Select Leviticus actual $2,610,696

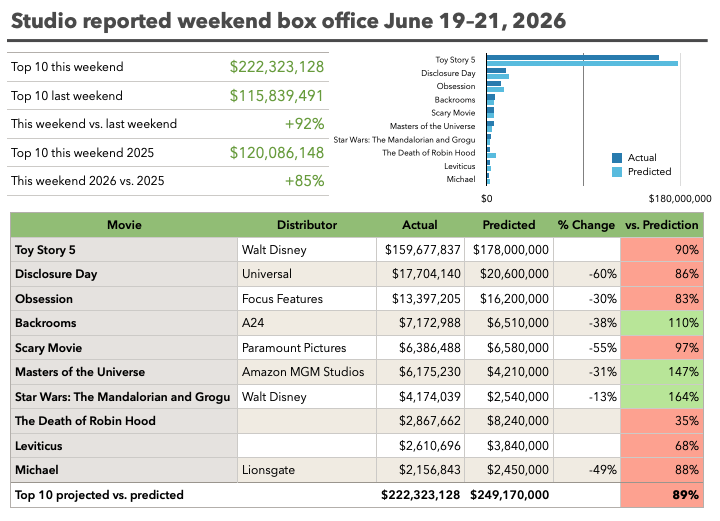pos(421,446)
